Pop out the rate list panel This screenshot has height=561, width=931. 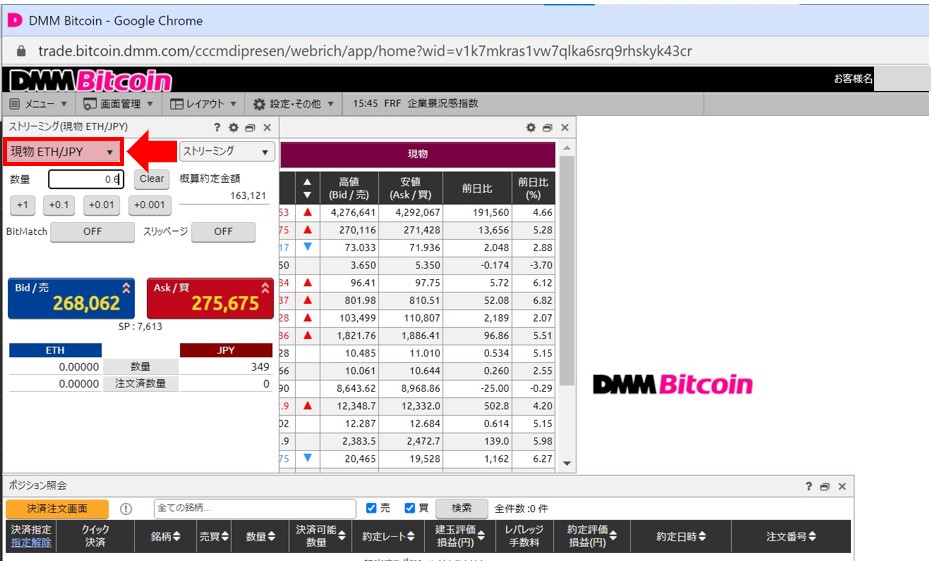pyautogui.click(x=547, y=128)
